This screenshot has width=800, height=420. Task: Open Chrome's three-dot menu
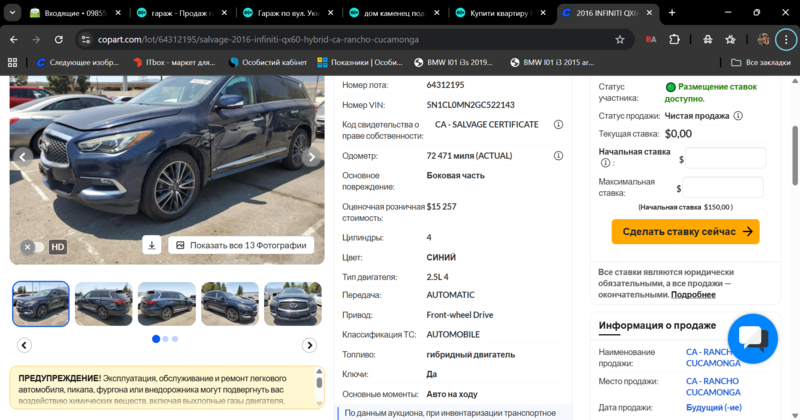tap(786, 39)
